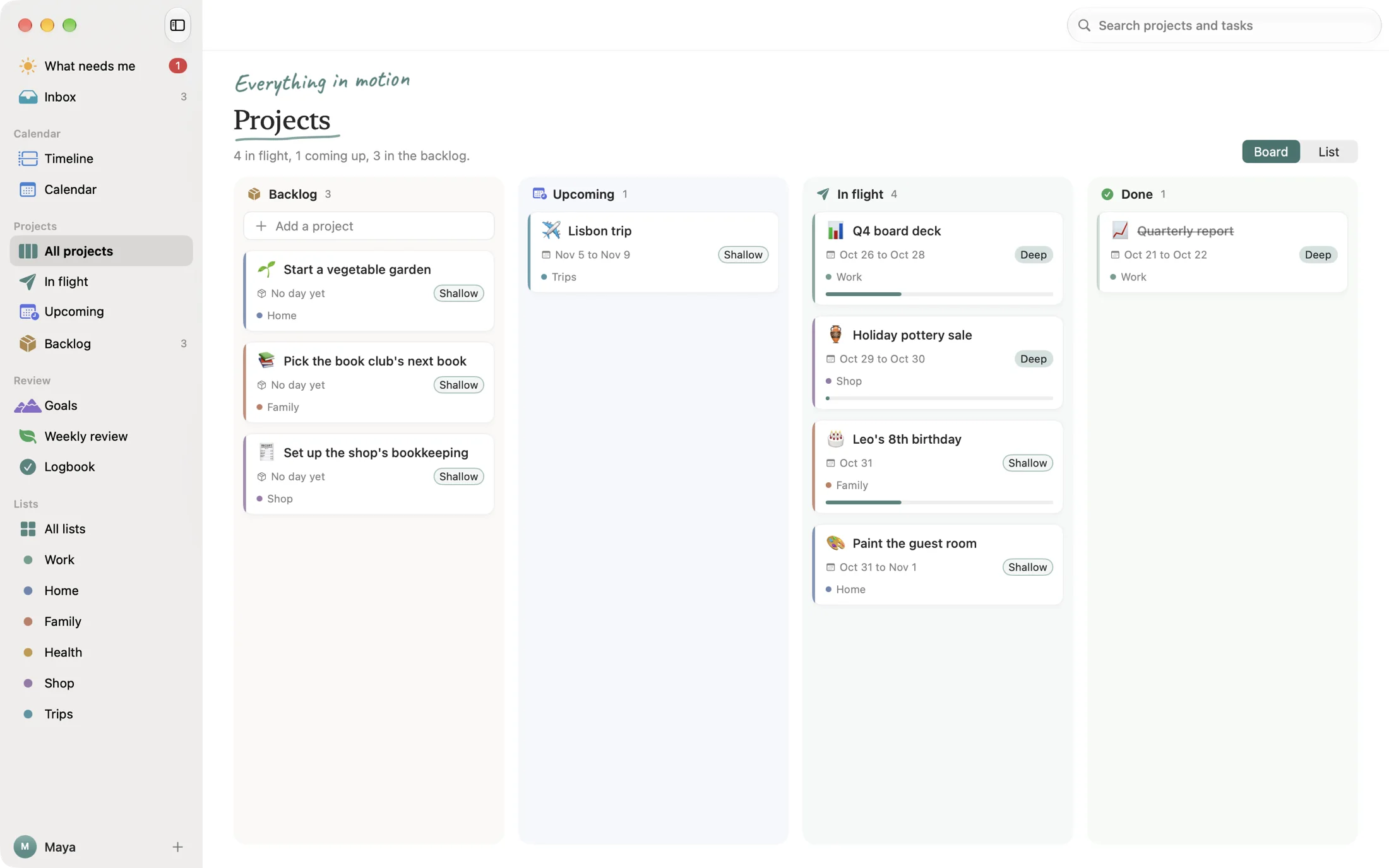
Task: Switch to Board view
Action: coord(1270,152)
